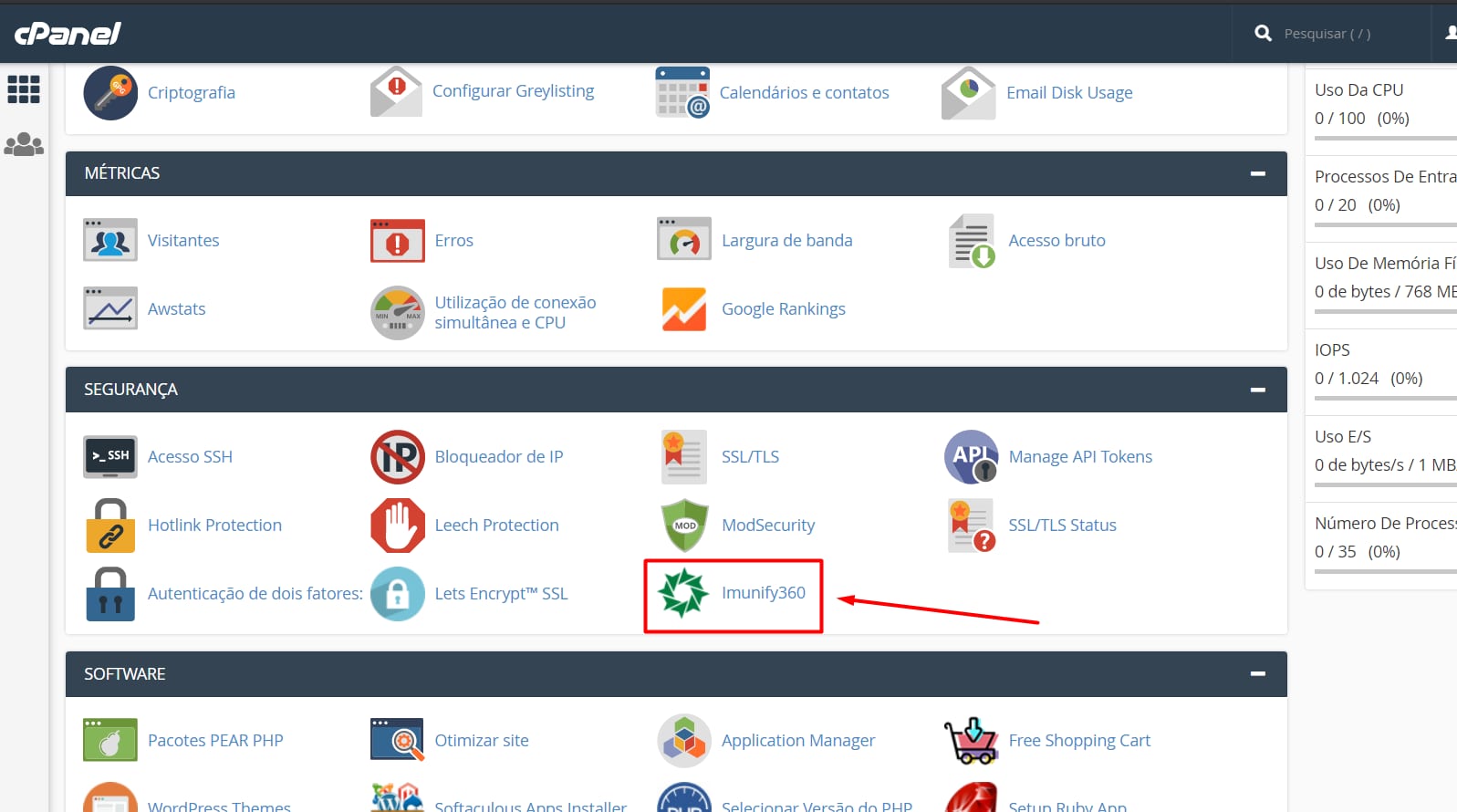Collapse the MÉTRICAS section
The image size is (1457, 812).
[1257, 173]
